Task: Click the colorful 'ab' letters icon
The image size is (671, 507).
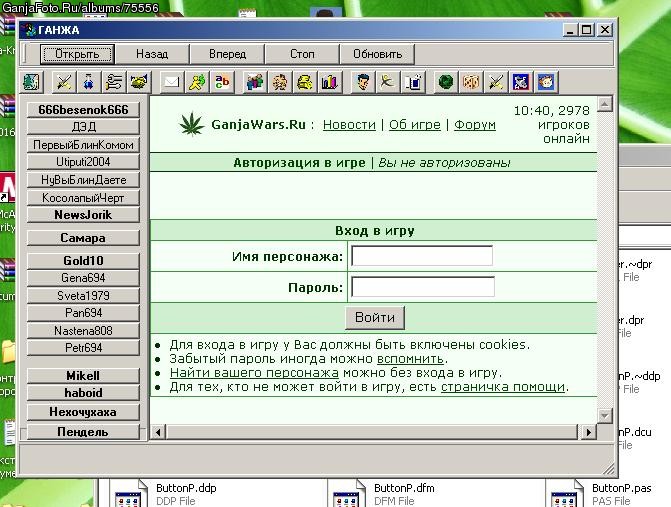Action: point(222,82)
